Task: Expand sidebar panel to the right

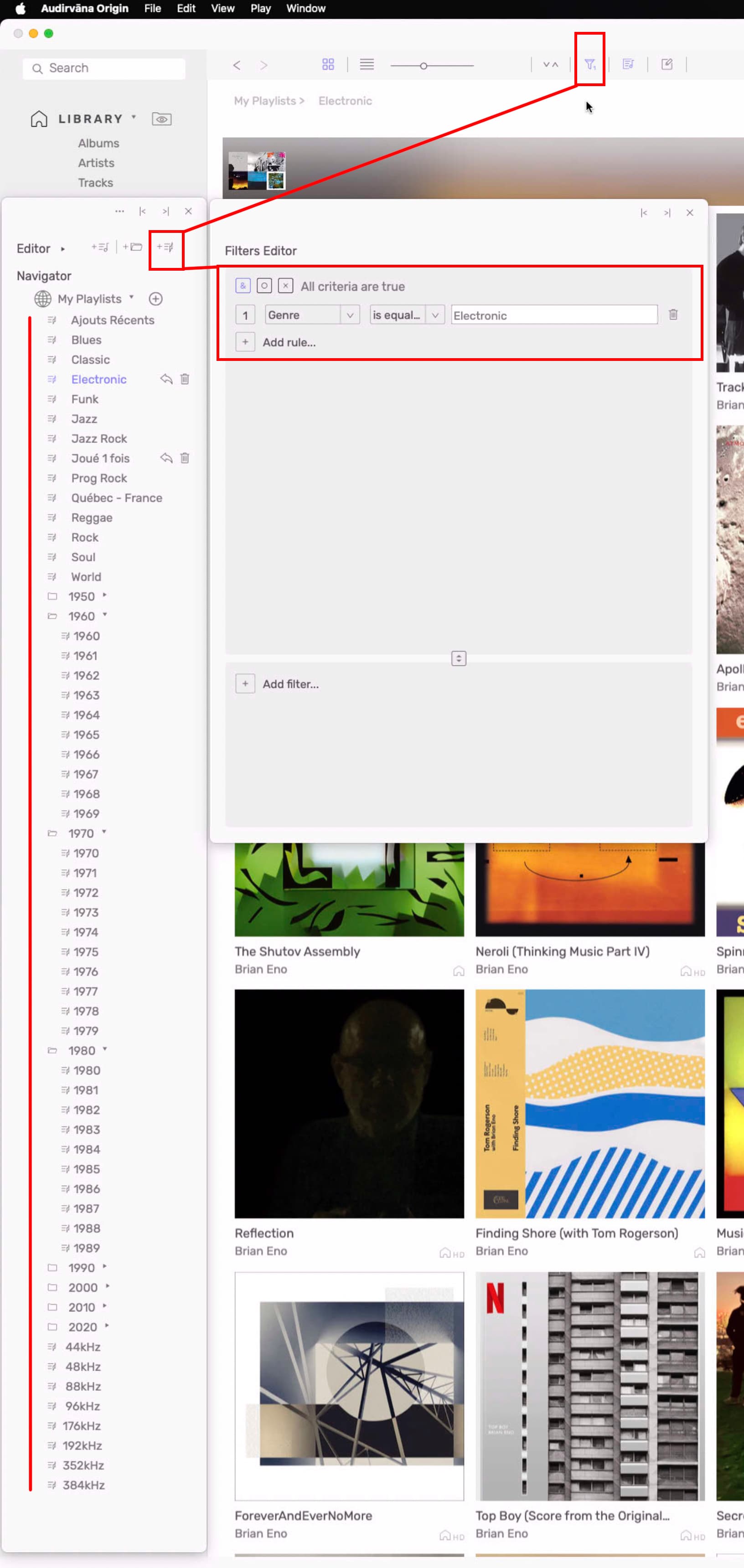Action: (x=165, y=211)
